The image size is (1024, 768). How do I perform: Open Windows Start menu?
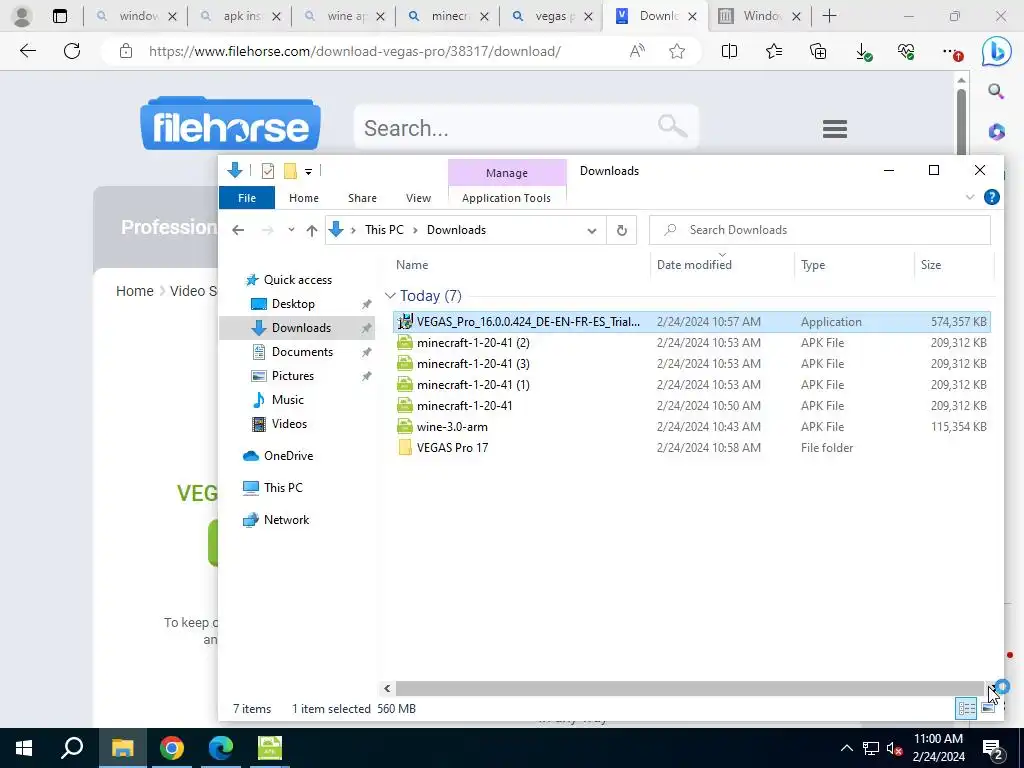[x=24, y=748]
